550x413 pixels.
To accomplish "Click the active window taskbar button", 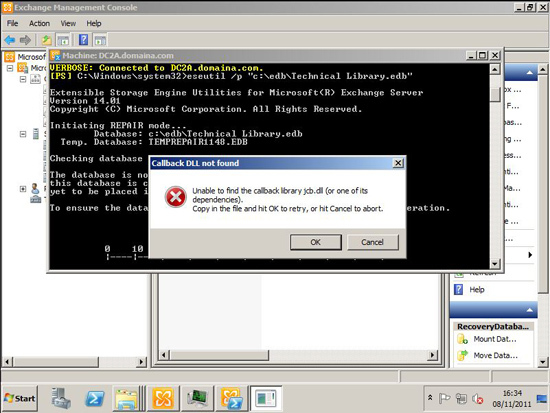I will click(x=266, y=398).
